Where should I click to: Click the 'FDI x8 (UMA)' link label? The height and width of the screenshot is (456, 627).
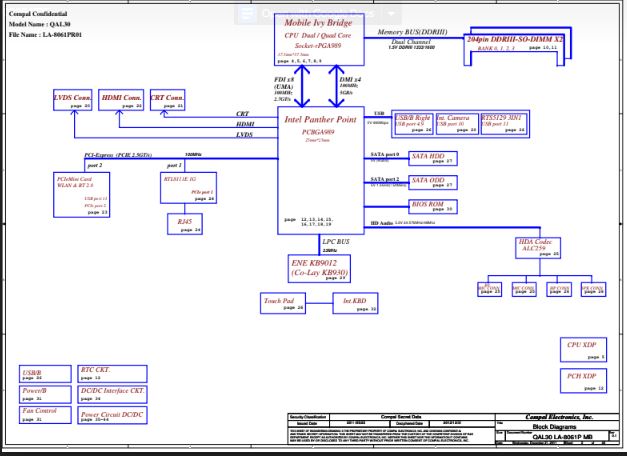click(284, 83)
